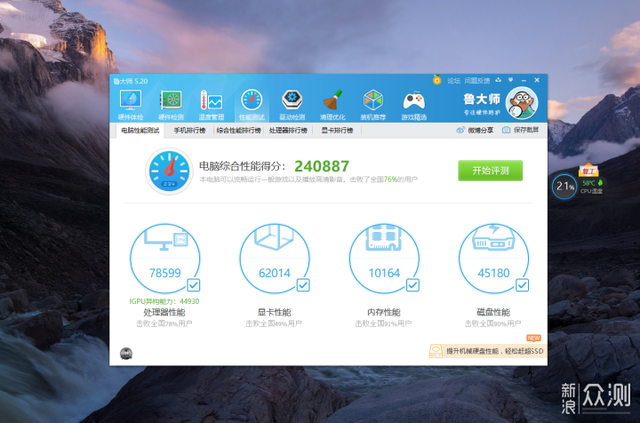
Task: Switch to 处理器排行榜 tab
Action: tap(288, 131)
